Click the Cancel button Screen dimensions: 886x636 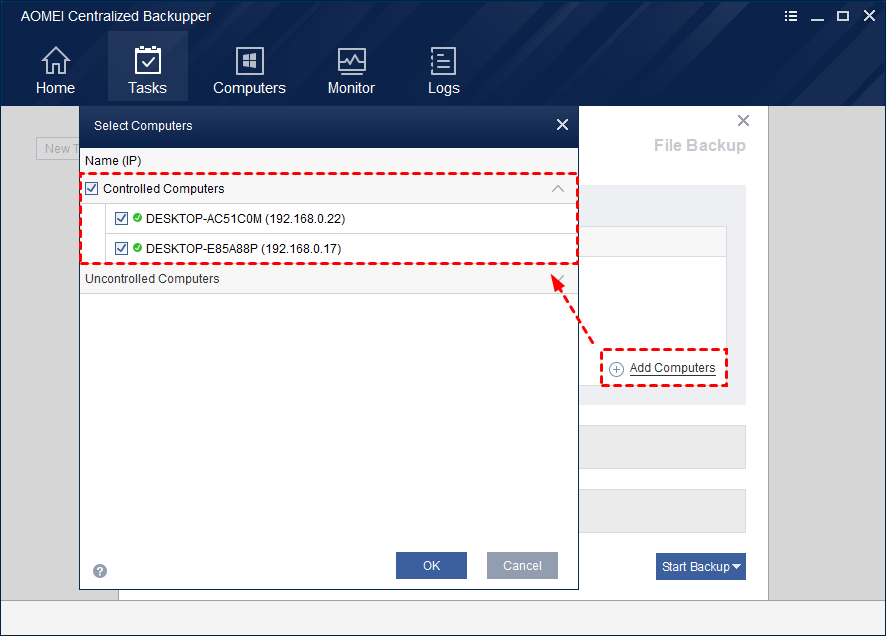coord(522,565)
